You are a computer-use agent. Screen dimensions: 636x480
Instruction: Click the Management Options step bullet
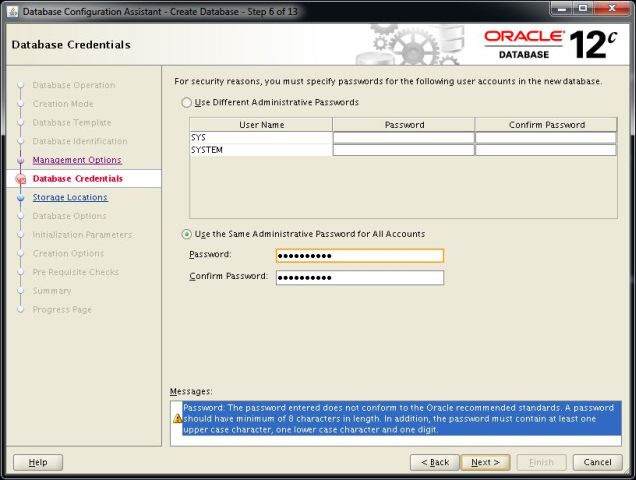[x=21, y=160]
